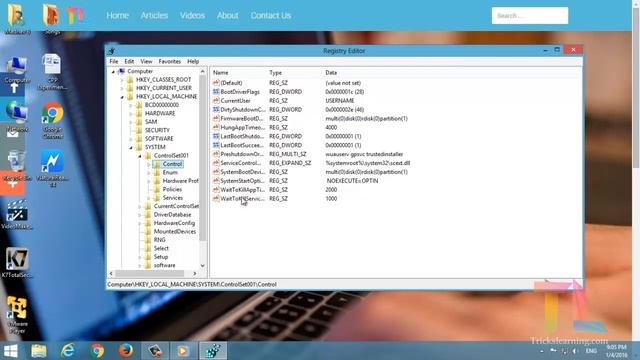Click the PreshutdownOrder value icon
This screenshot has height=360, width=640.
pos(216,154)
